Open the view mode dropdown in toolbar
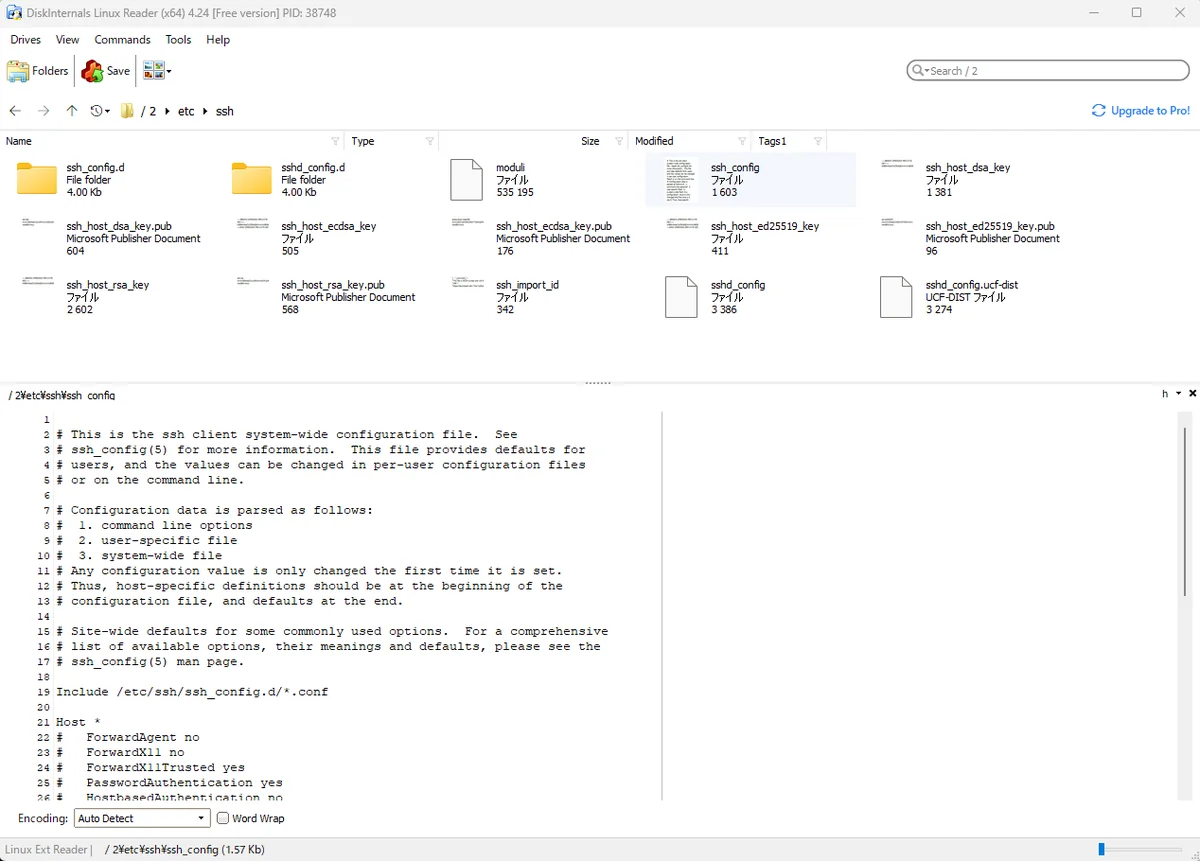The image size is (1200, 861). [157, 71]
